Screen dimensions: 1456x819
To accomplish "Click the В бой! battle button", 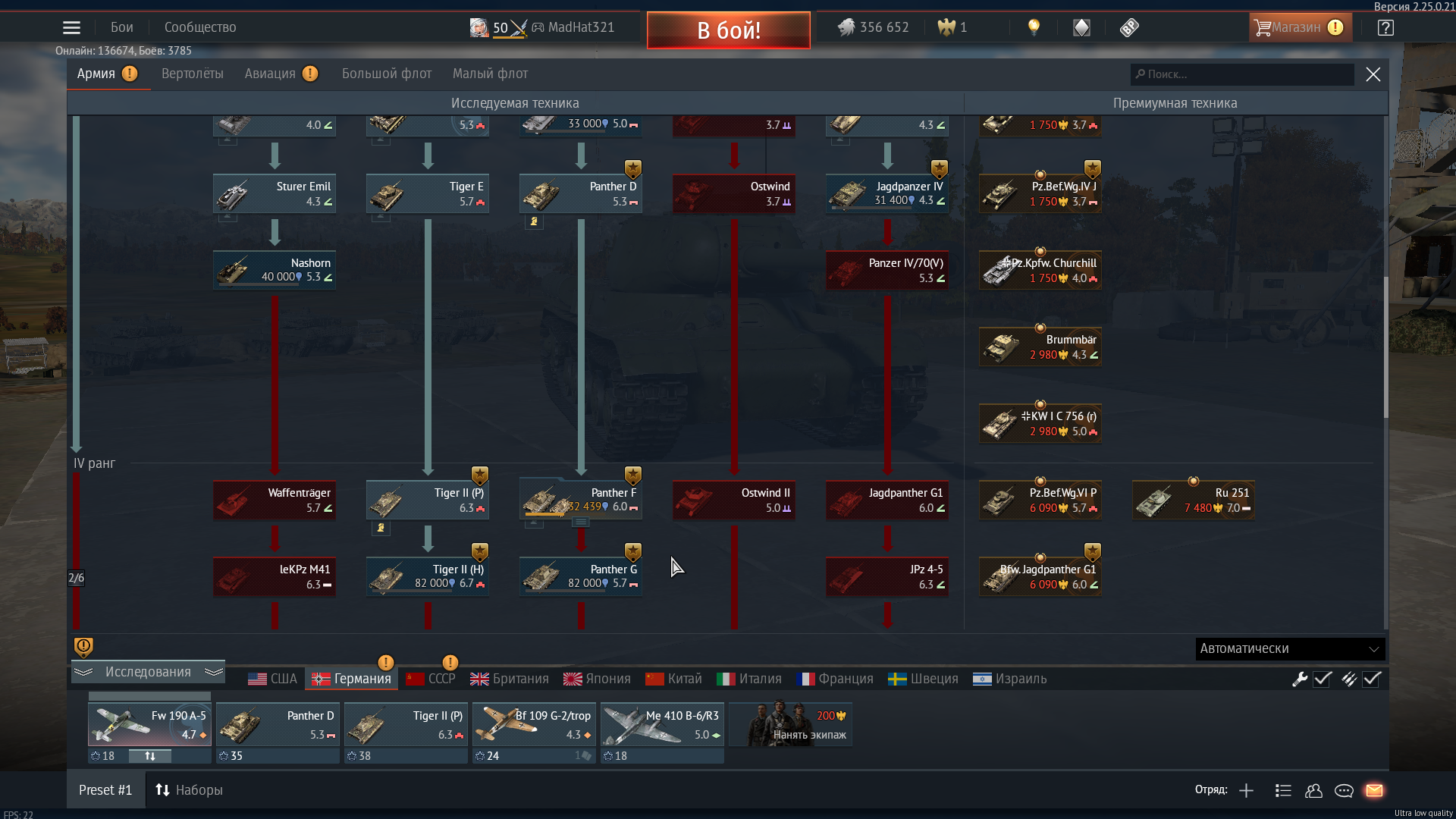I will click(729, 30).
